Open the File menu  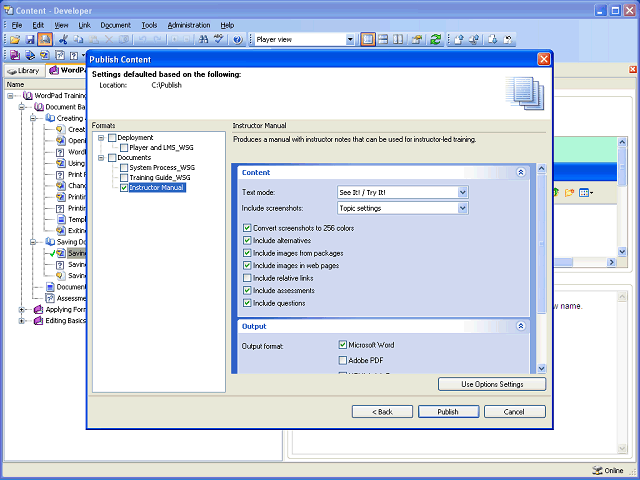tap(16, 25)
